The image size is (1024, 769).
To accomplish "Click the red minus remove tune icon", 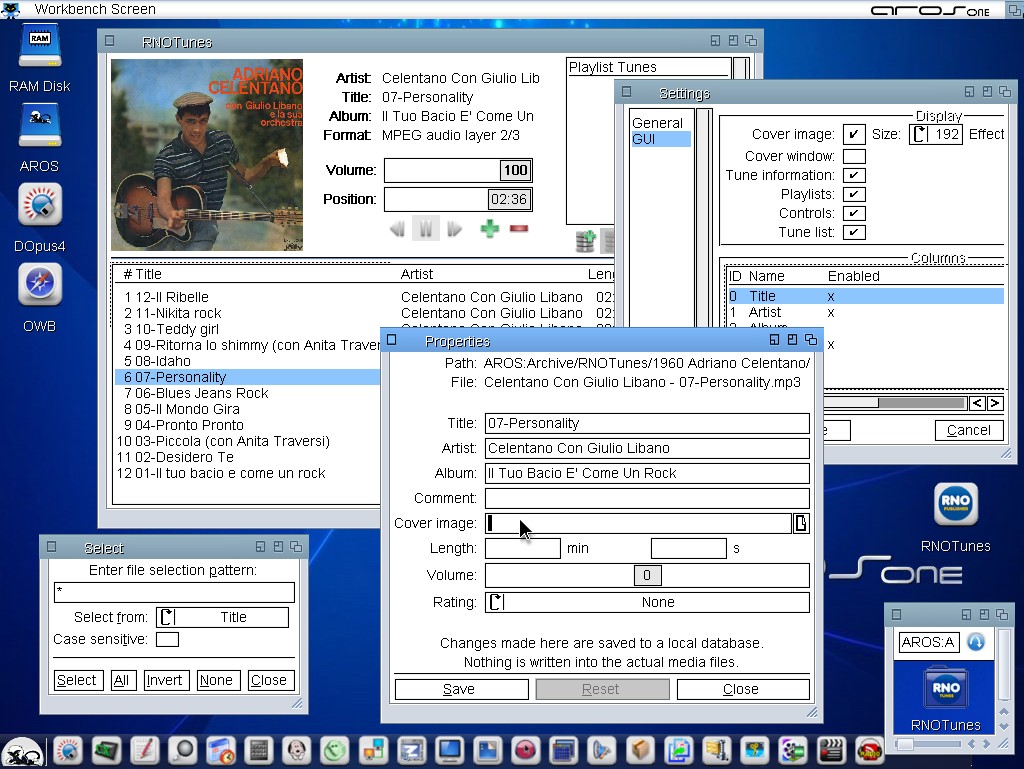I will [518, 229].
